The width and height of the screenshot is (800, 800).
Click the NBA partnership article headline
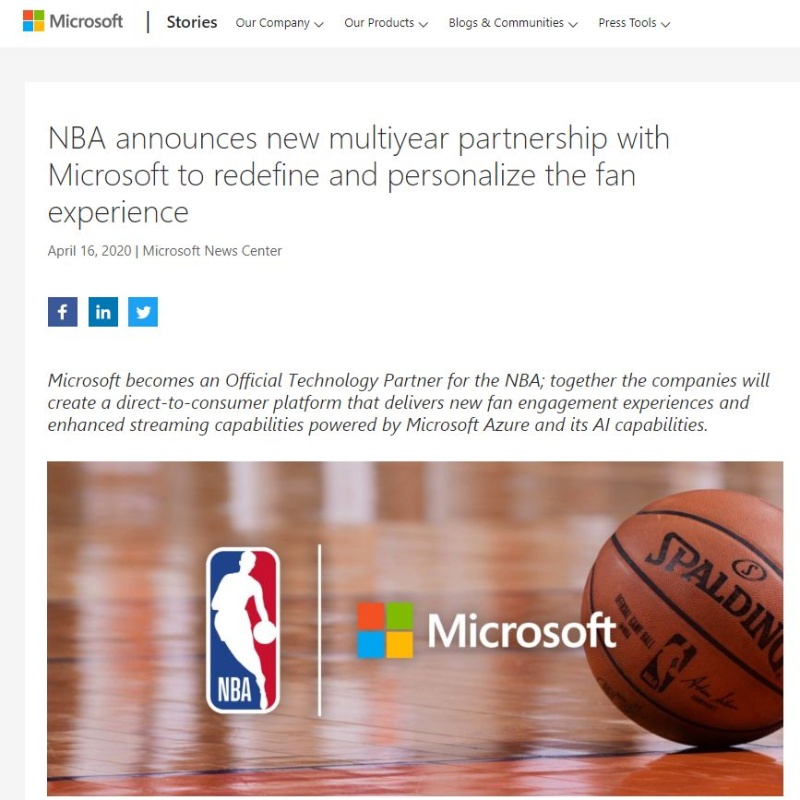359,175
